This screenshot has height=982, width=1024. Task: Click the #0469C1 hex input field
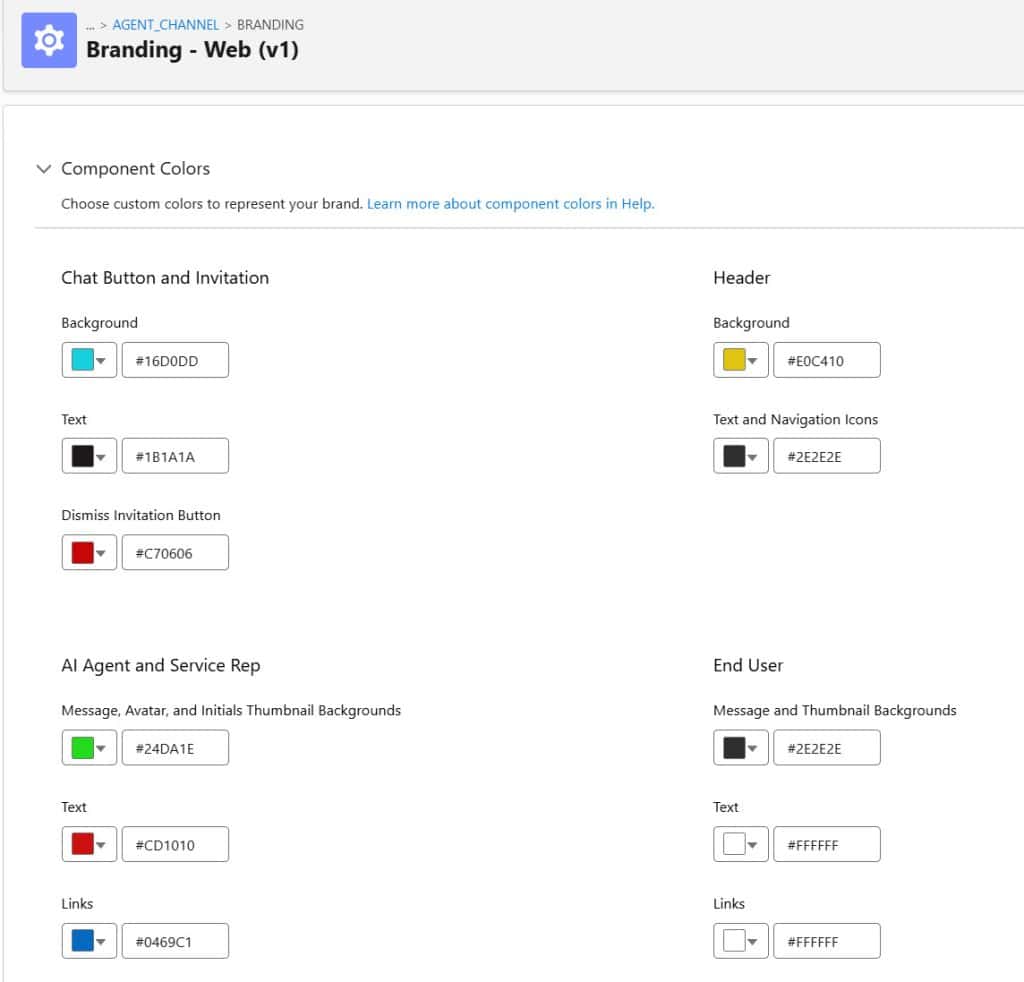tap(175, 941)
